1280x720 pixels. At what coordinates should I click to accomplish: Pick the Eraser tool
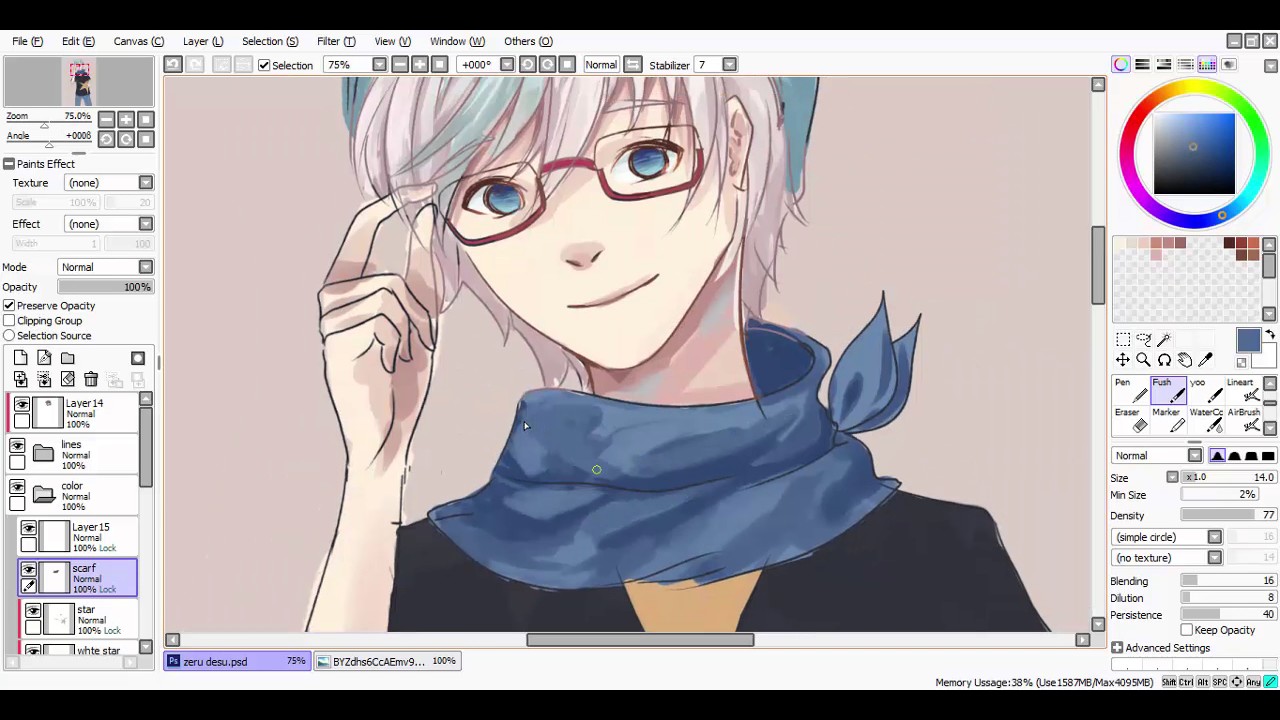[x=1130, y=420]
